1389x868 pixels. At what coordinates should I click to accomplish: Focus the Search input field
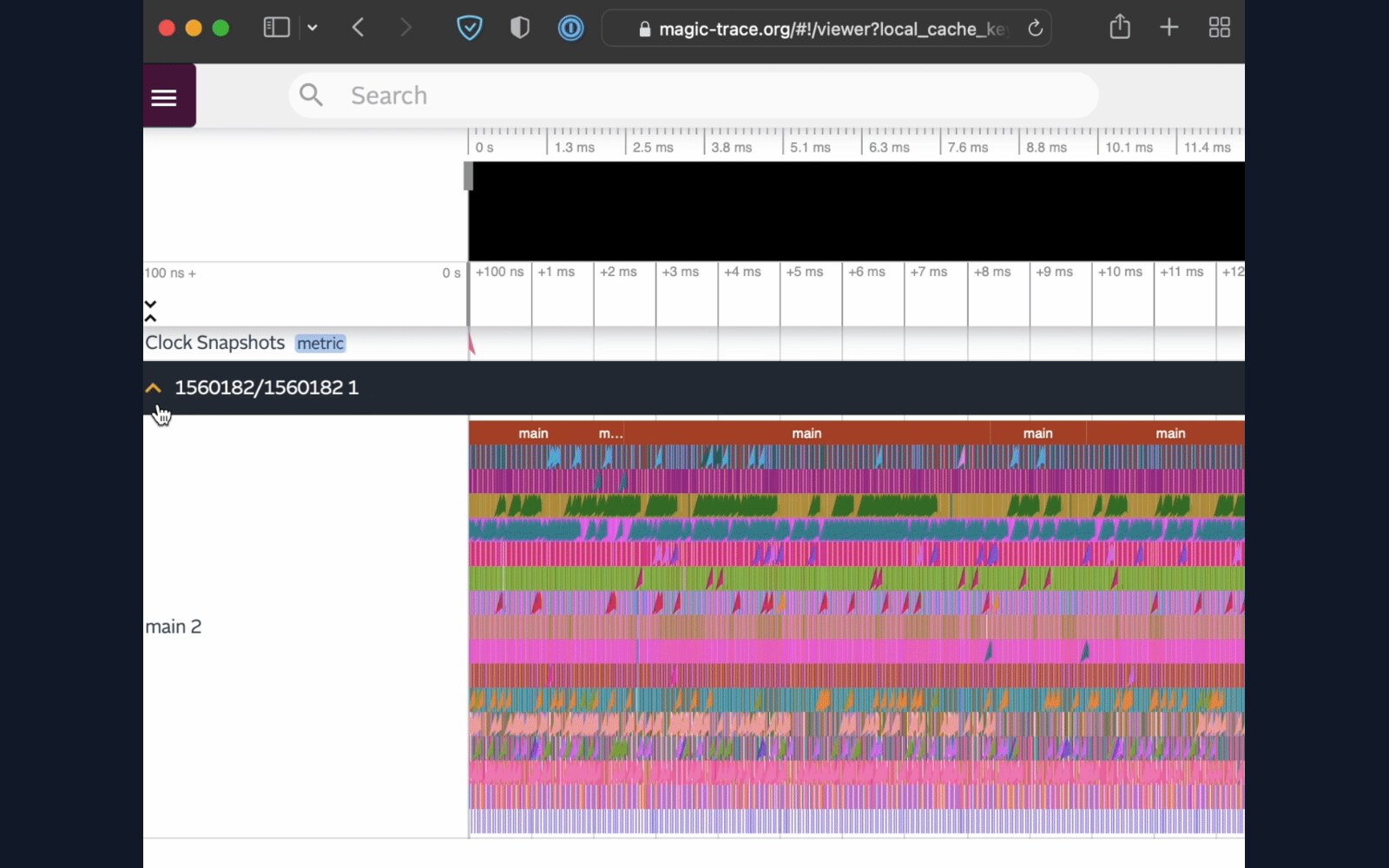pos(693,95)
